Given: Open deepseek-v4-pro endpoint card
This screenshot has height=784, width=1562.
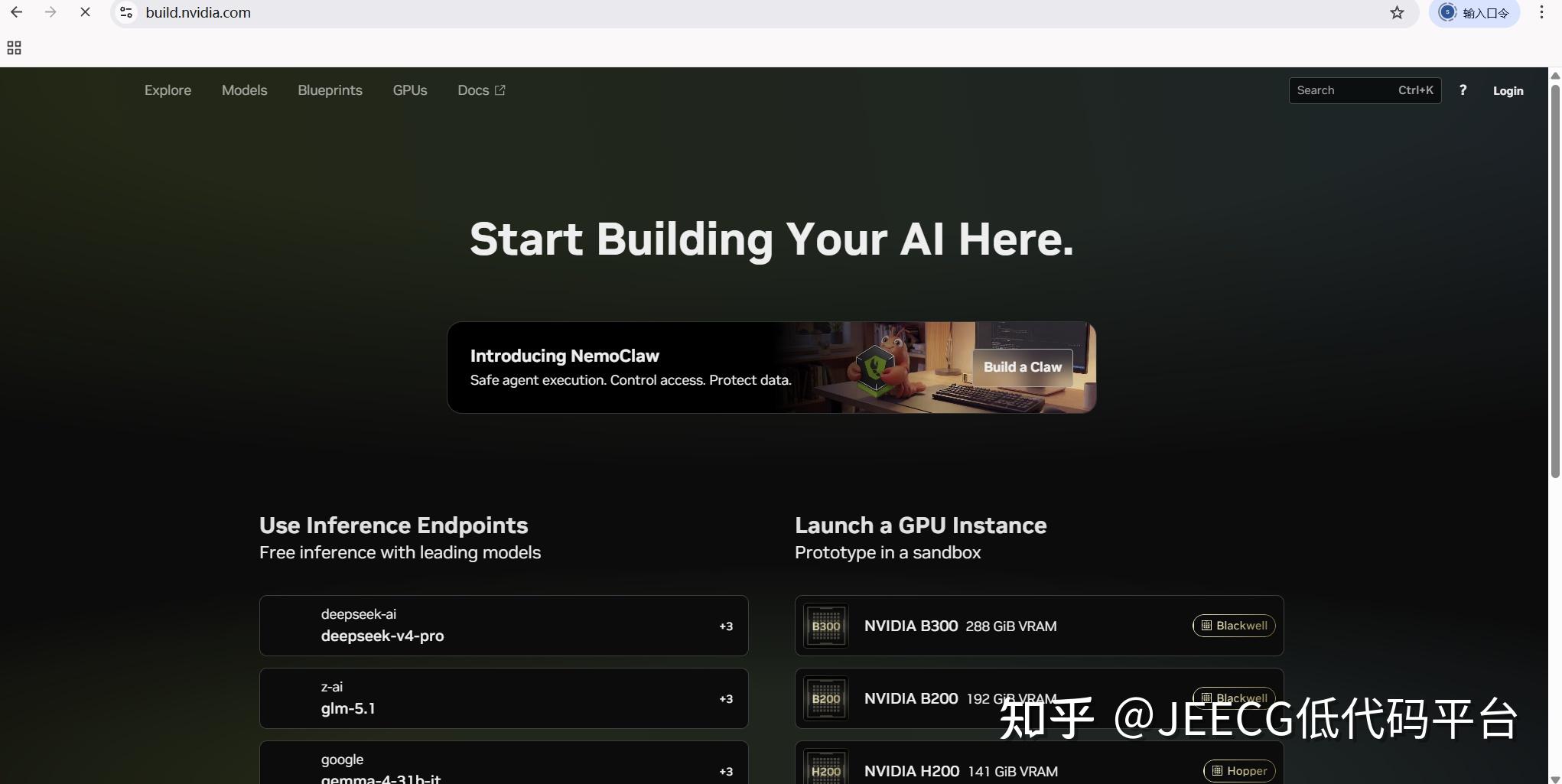Looking at the screenshot, I should (x=503, y=626).
